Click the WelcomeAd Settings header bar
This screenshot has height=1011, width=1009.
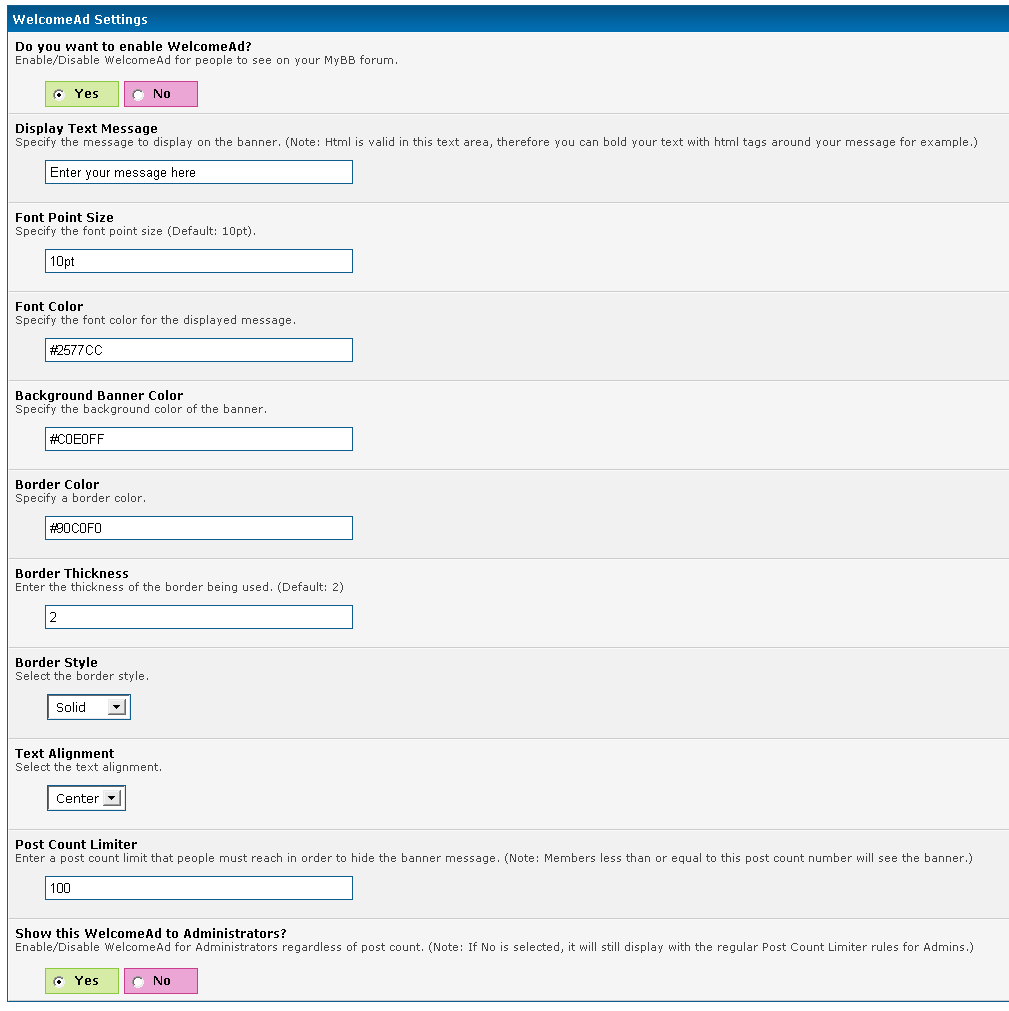(x=504, y=19)
